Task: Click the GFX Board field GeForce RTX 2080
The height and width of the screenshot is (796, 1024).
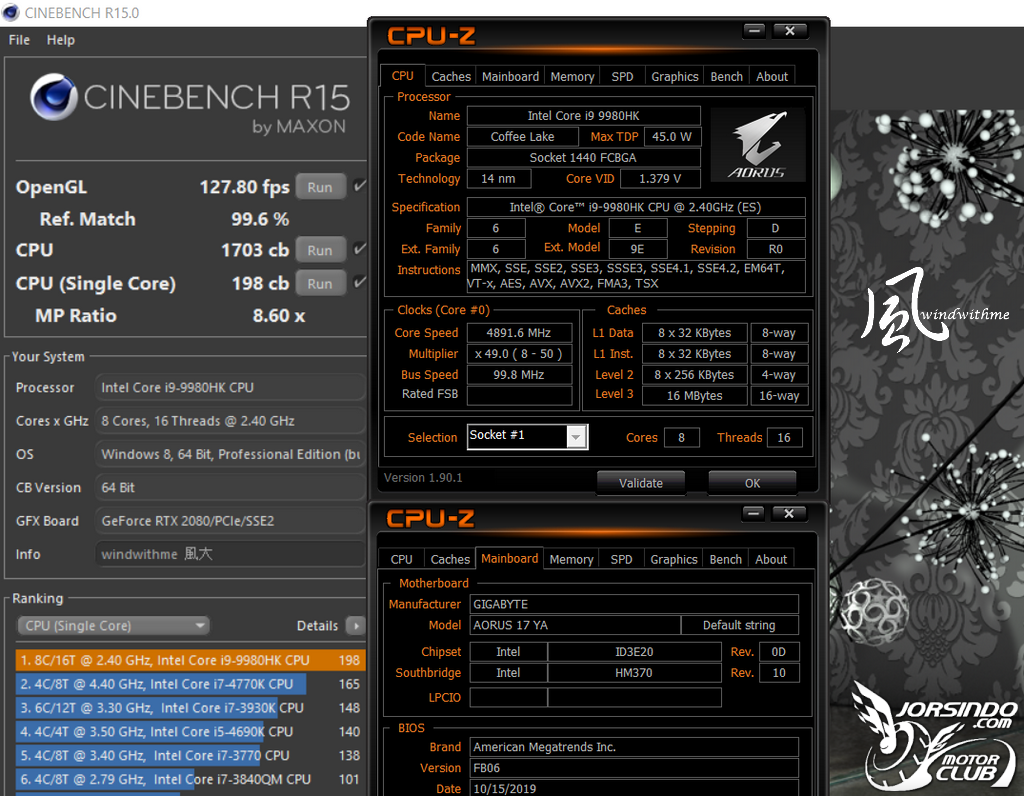Action: tap(229, 520)
